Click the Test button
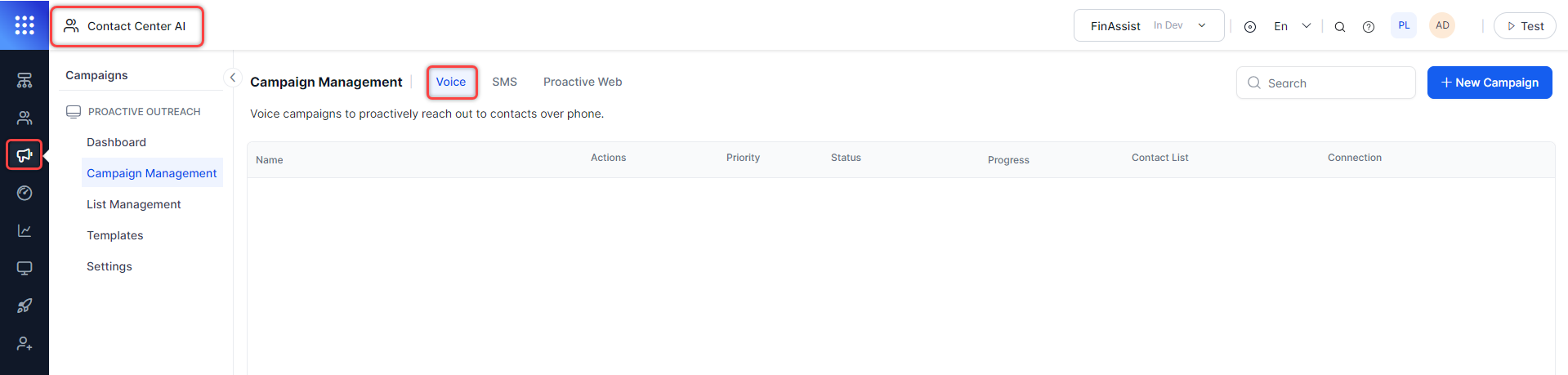Image resolution: width=1568 pixels, height=375 pixels. (x=1525, y=26)
